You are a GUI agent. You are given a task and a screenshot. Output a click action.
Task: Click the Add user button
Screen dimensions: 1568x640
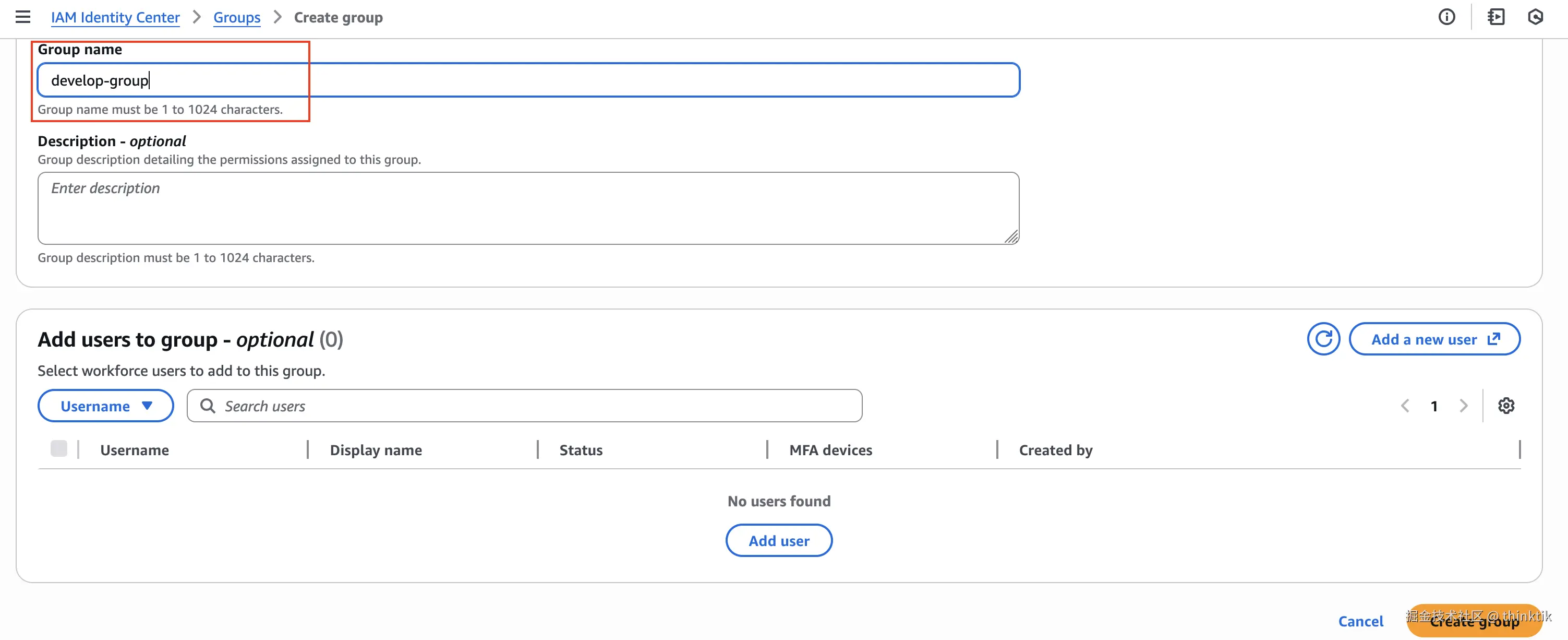[x=778, y=541]
